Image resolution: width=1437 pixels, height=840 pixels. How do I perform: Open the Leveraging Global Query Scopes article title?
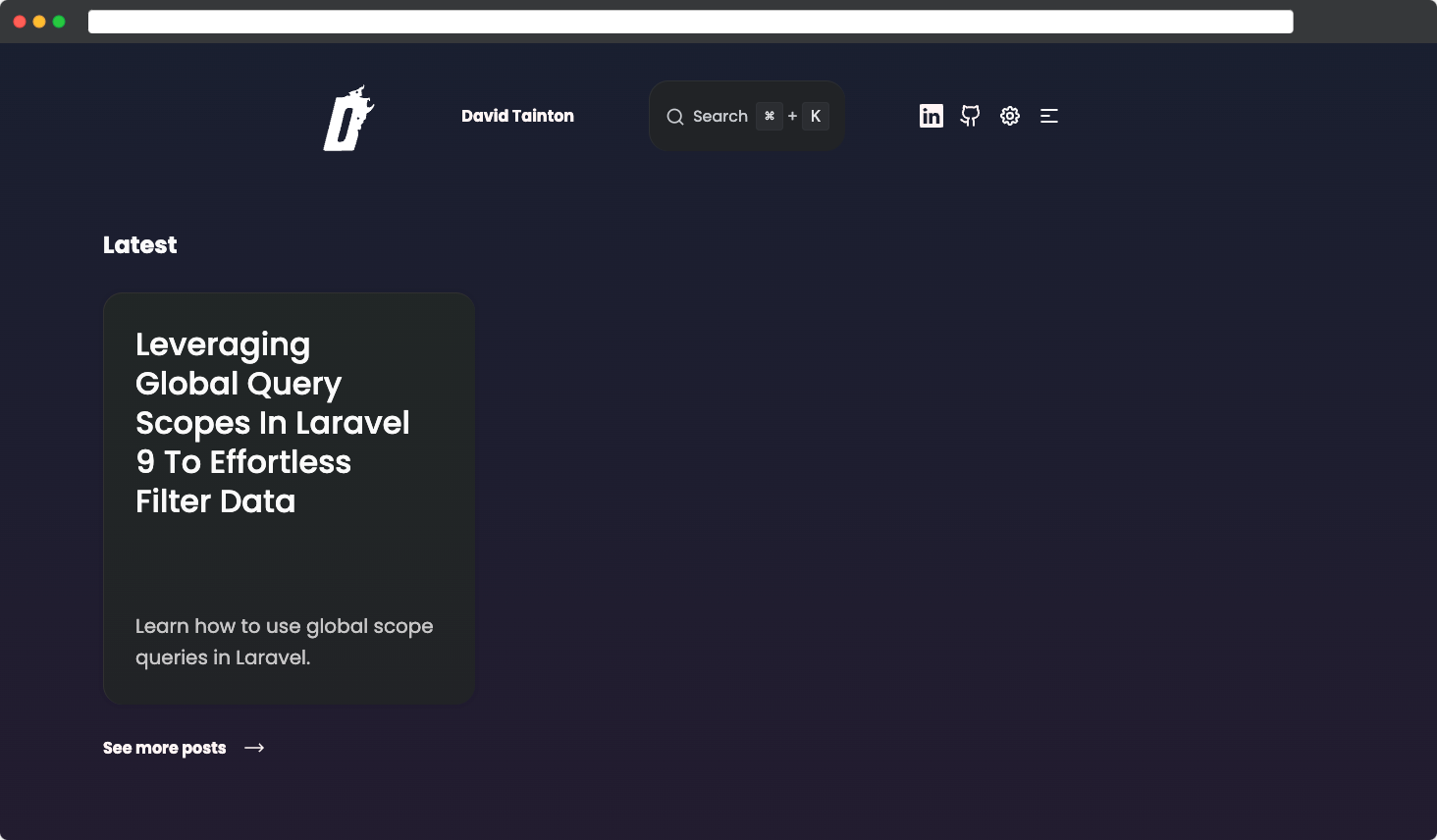[x=272, y=422]
